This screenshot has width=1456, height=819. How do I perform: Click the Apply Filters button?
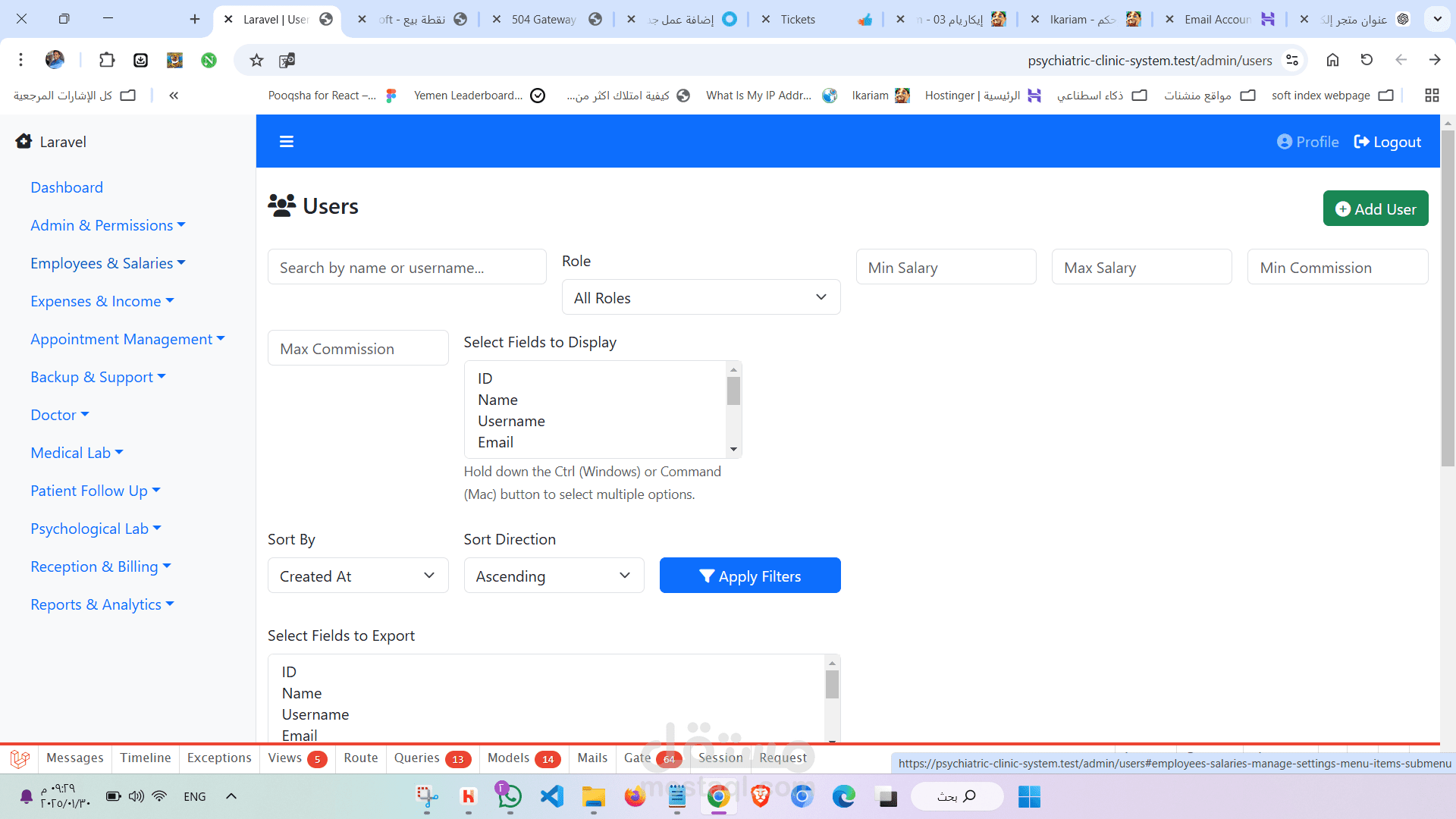(x=749, y=576)
